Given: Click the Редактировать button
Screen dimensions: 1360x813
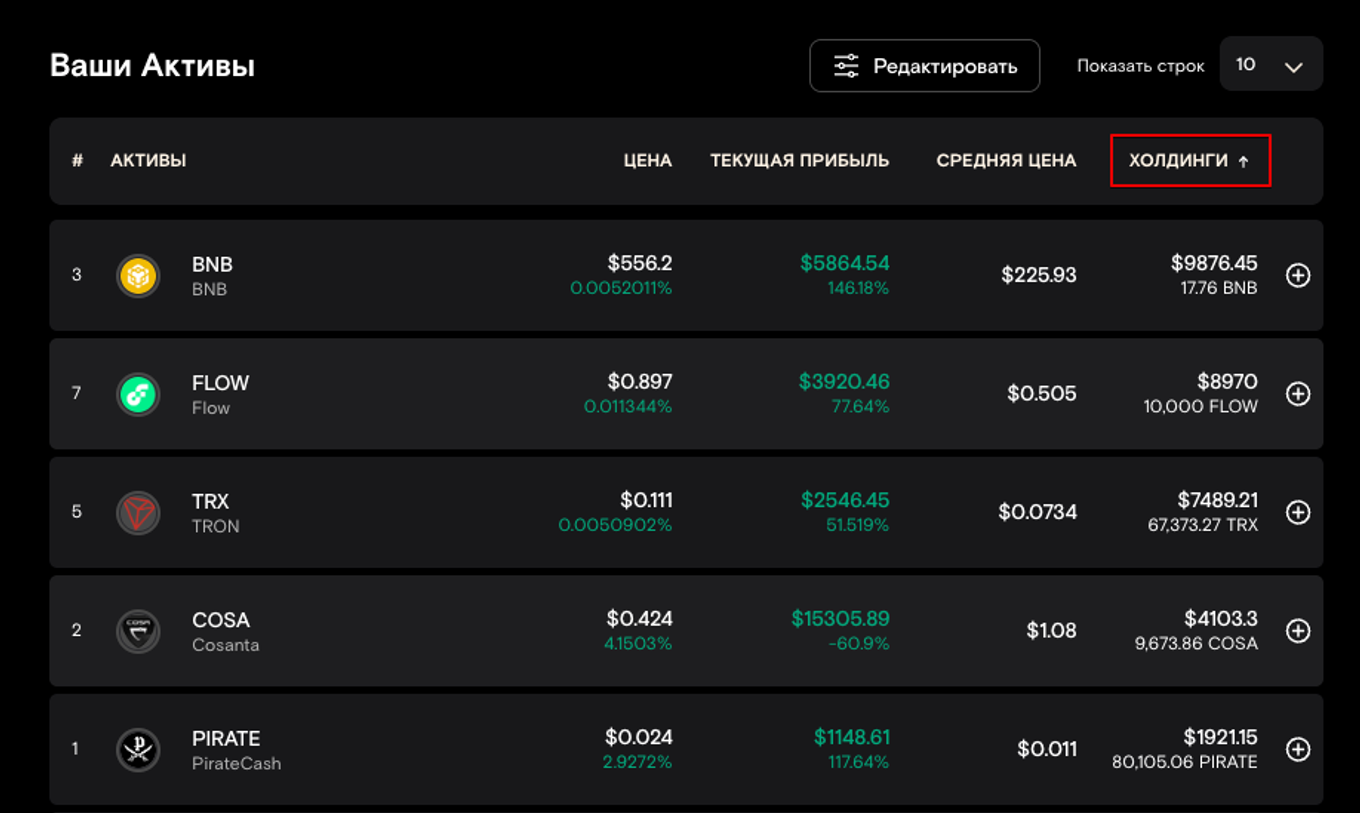Looking at the screenshot, I should [924, 66].
